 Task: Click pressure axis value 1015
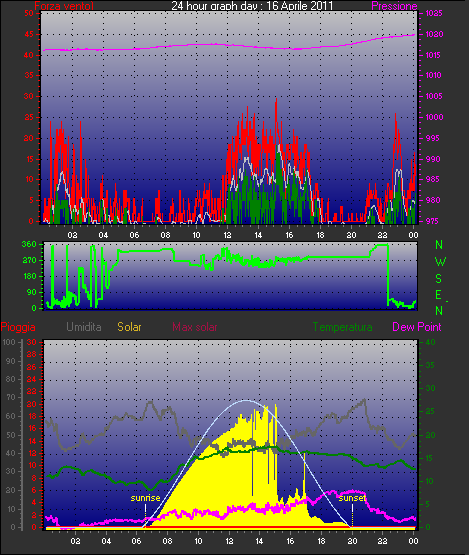tap(433, 55)
